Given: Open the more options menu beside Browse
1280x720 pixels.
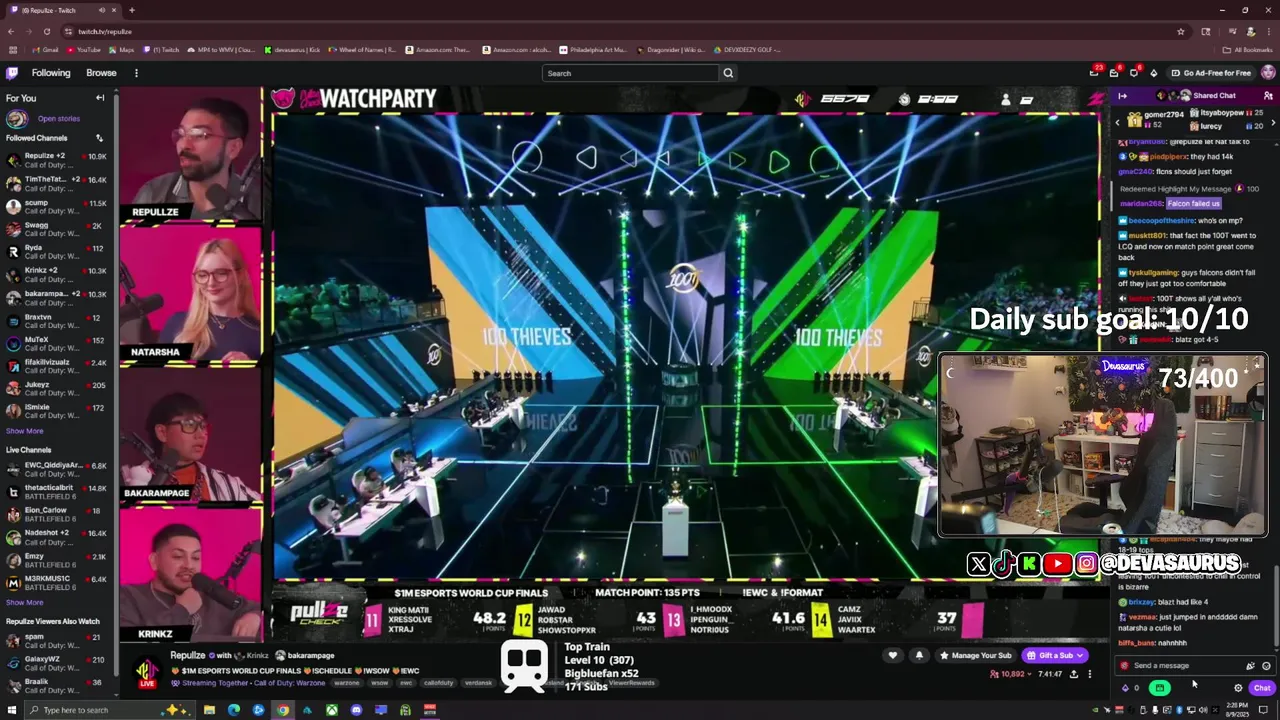Looking at the screenshot, I should point(136,73).
